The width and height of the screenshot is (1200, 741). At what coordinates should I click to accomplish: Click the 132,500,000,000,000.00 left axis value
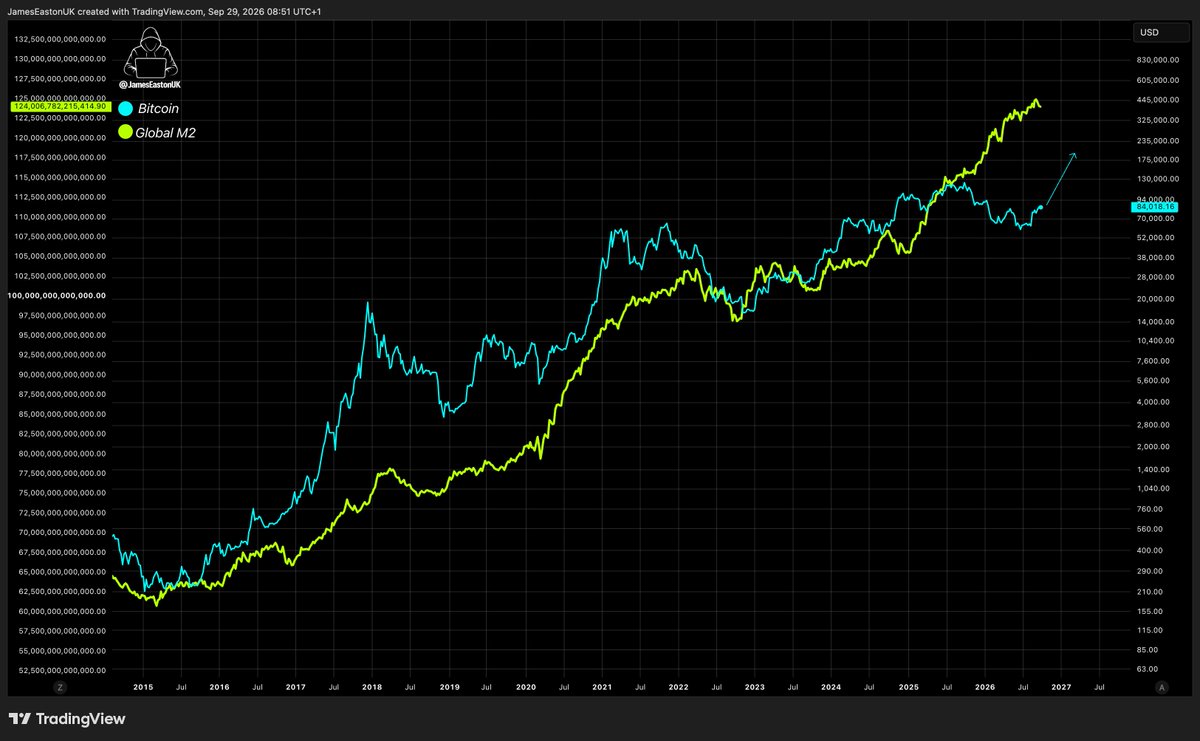pos(60,38)
